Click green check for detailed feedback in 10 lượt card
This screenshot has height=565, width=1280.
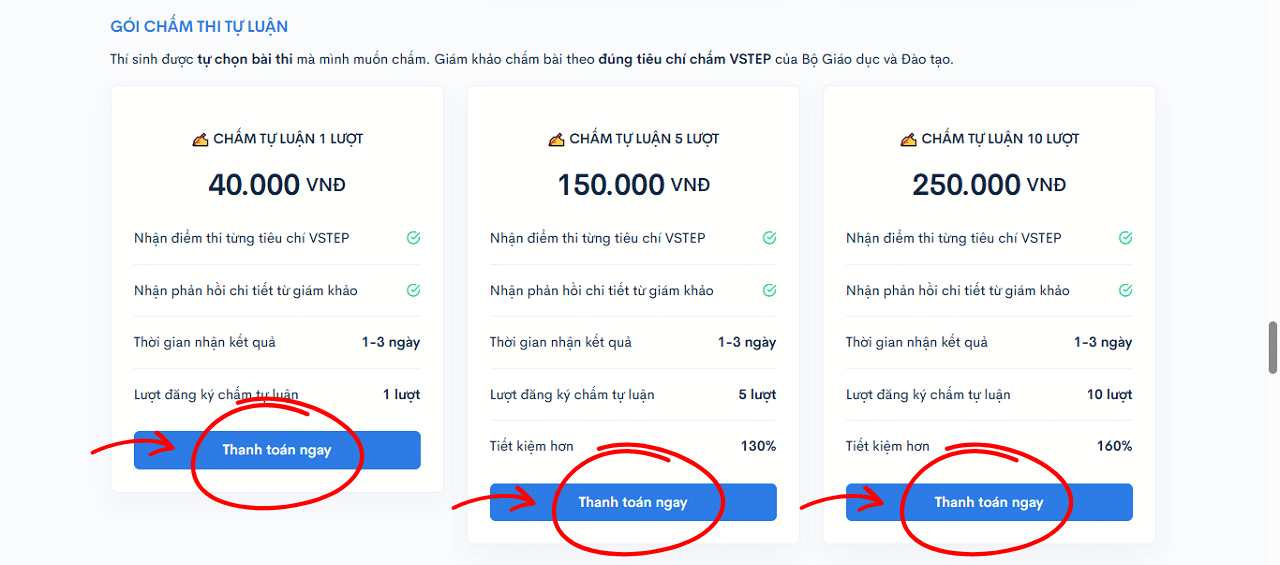coord(1125,290)
